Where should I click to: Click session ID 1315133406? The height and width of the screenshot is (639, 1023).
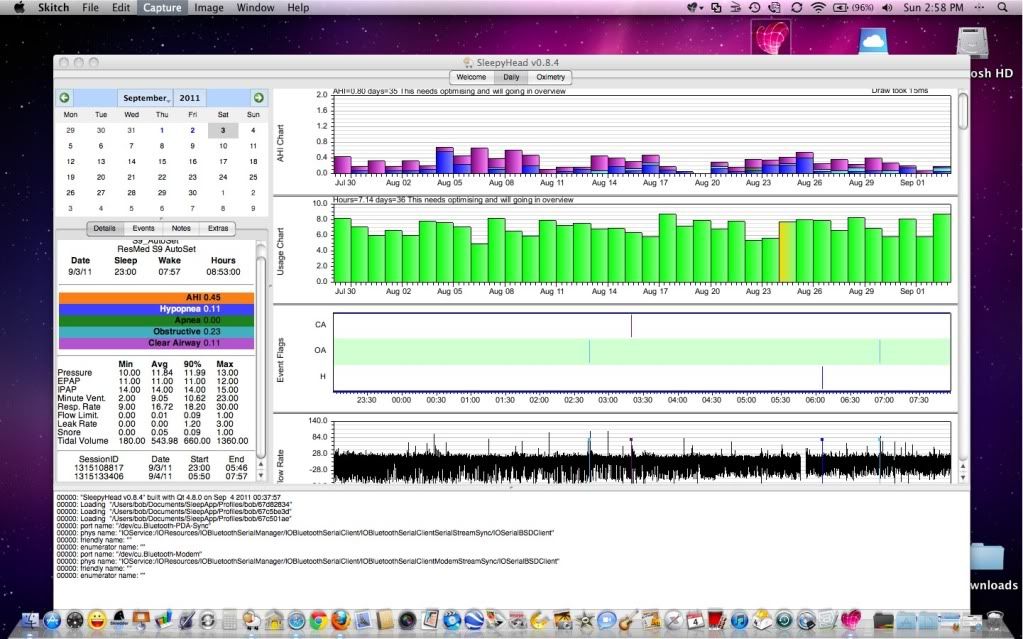pos(99,476)
